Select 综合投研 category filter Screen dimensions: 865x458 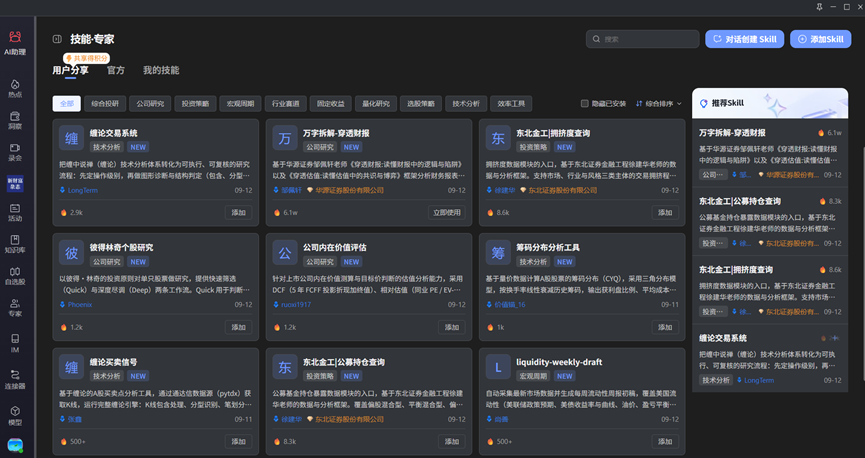[105, 104]
